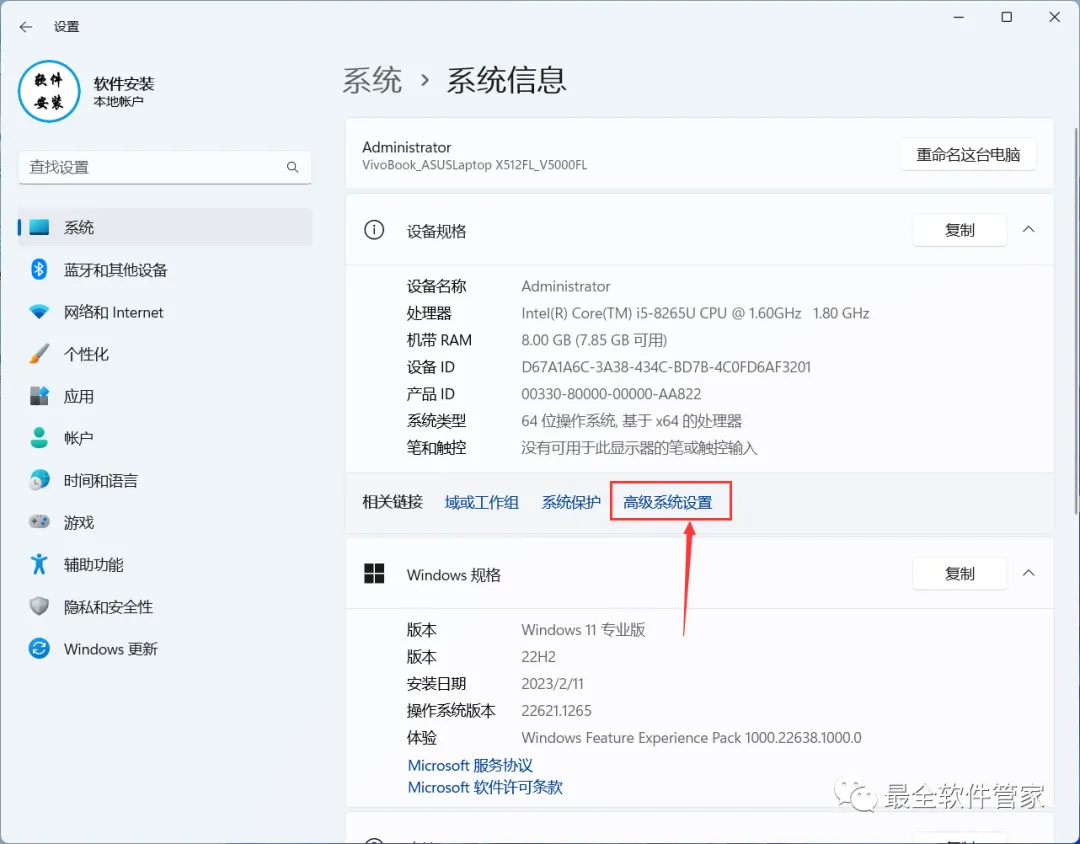
Task: Go to 辅助功能 settings
Action: click(x=165, y=564)
